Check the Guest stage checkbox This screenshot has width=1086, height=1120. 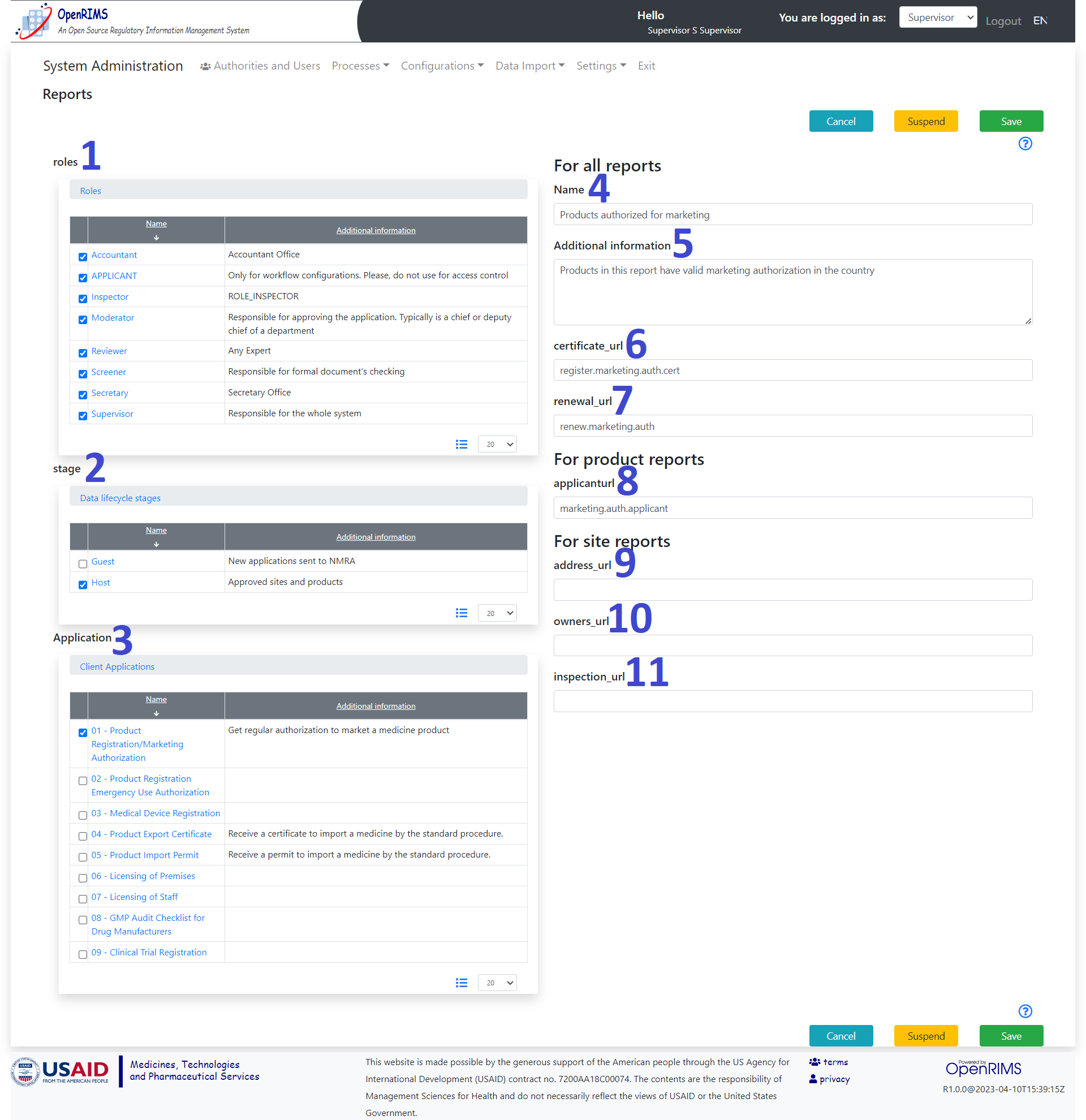click(83, 563)
